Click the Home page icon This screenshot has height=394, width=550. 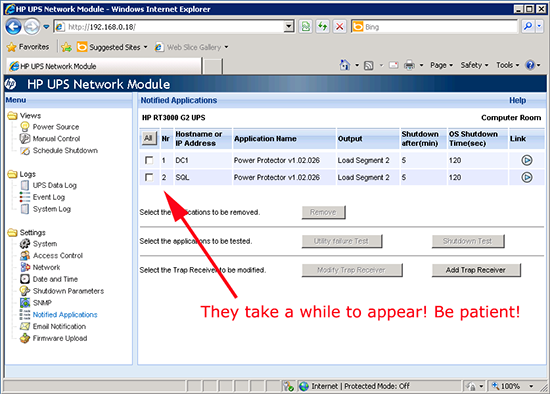[x=345, y=65]
